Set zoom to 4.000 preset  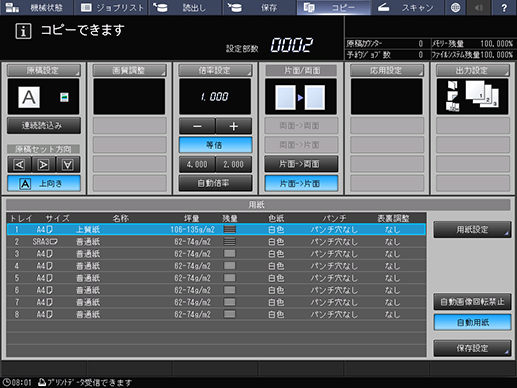coord(197,164)
